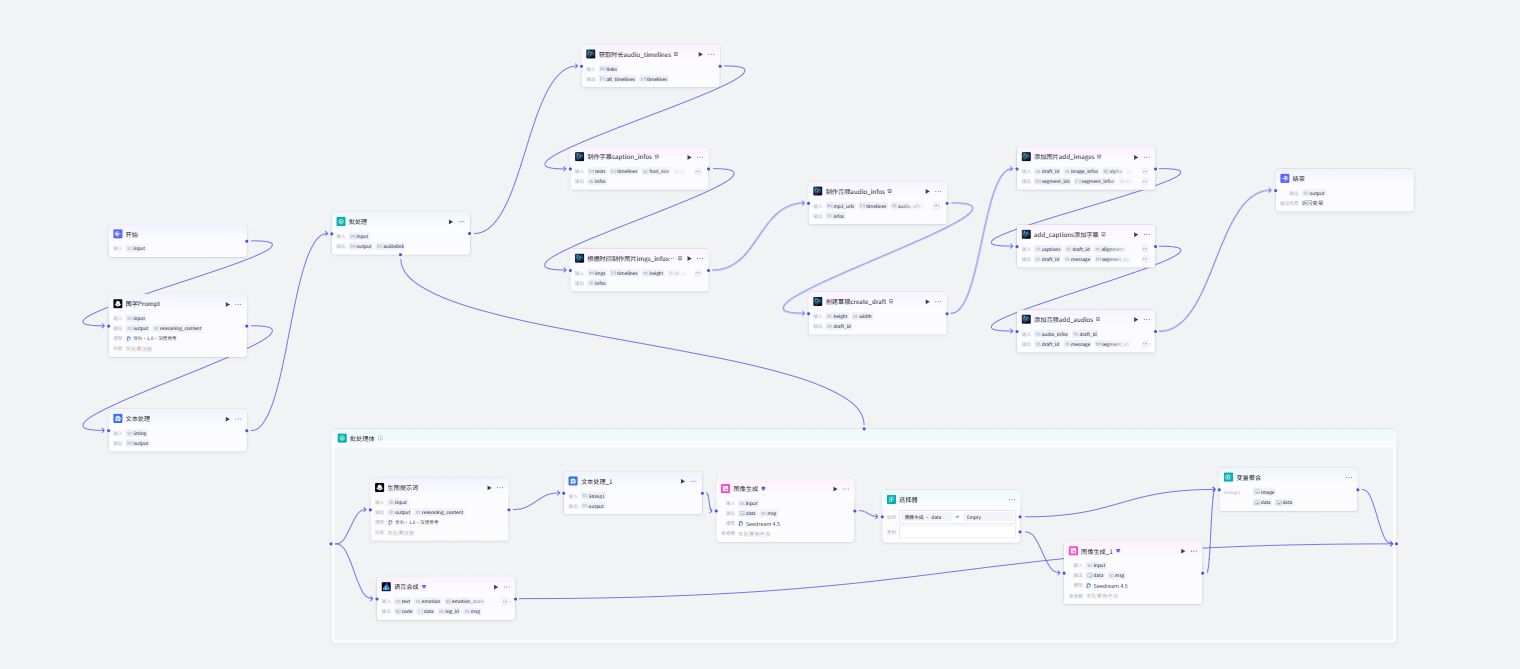1520x669 pixels.
Task: Click the 变量聚合 node icon
Action: 1228,478
